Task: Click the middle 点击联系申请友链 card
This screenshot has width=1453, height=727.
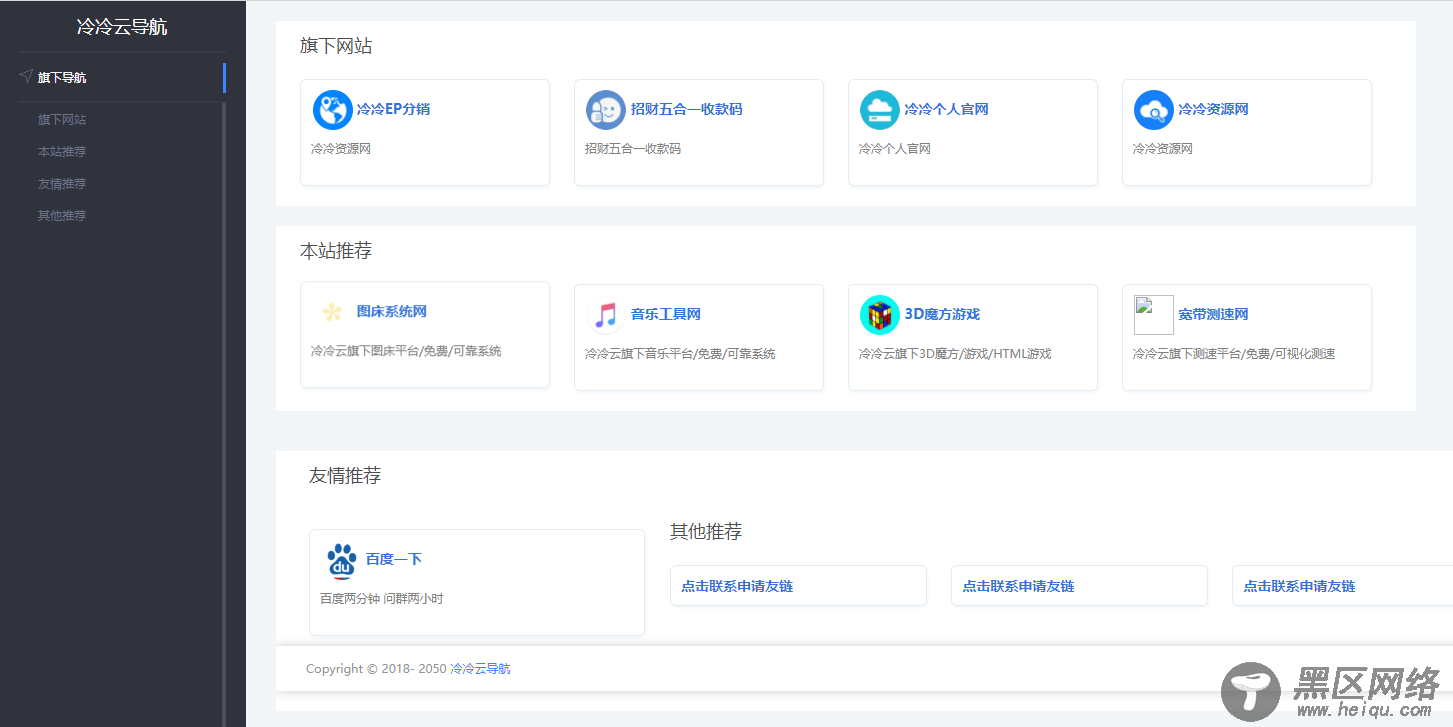Action: click(1079, 586)
